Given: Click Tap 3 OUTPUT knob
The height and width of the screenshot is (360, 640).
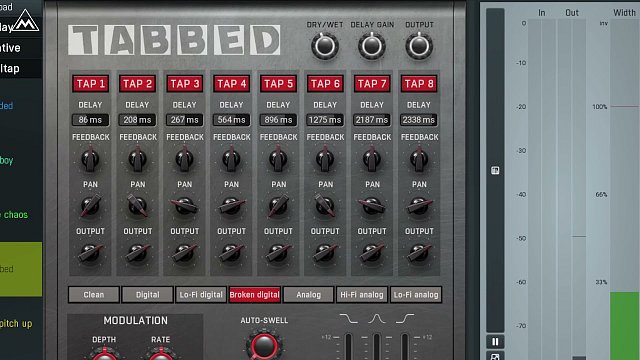Looking at the screenshot, I should pyautogui.click(x=184, y=253).
